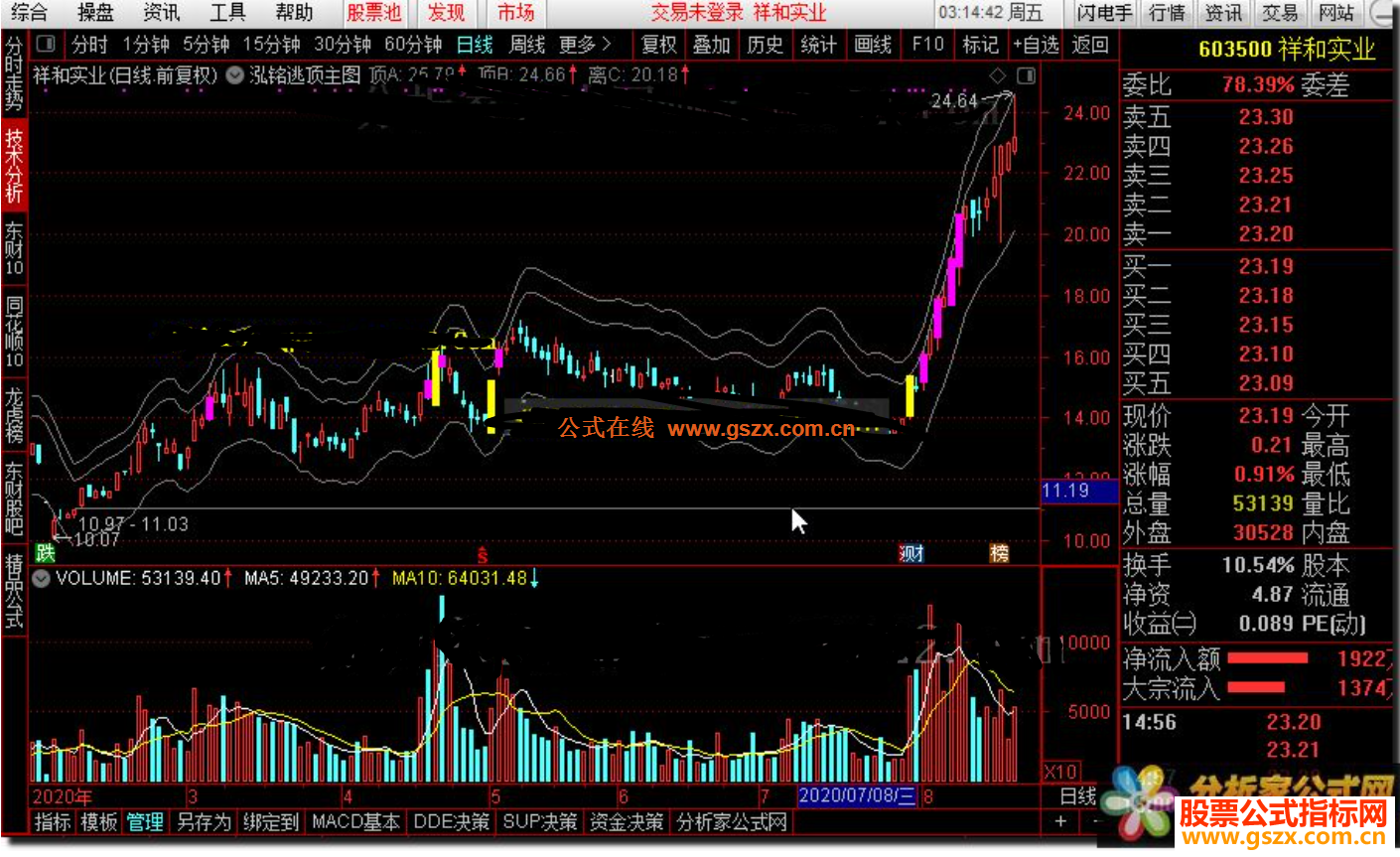Open 东财10 sidebar tab
Image resolution: width=1400 pixels, height=857 pixels.
pos(13,248)
